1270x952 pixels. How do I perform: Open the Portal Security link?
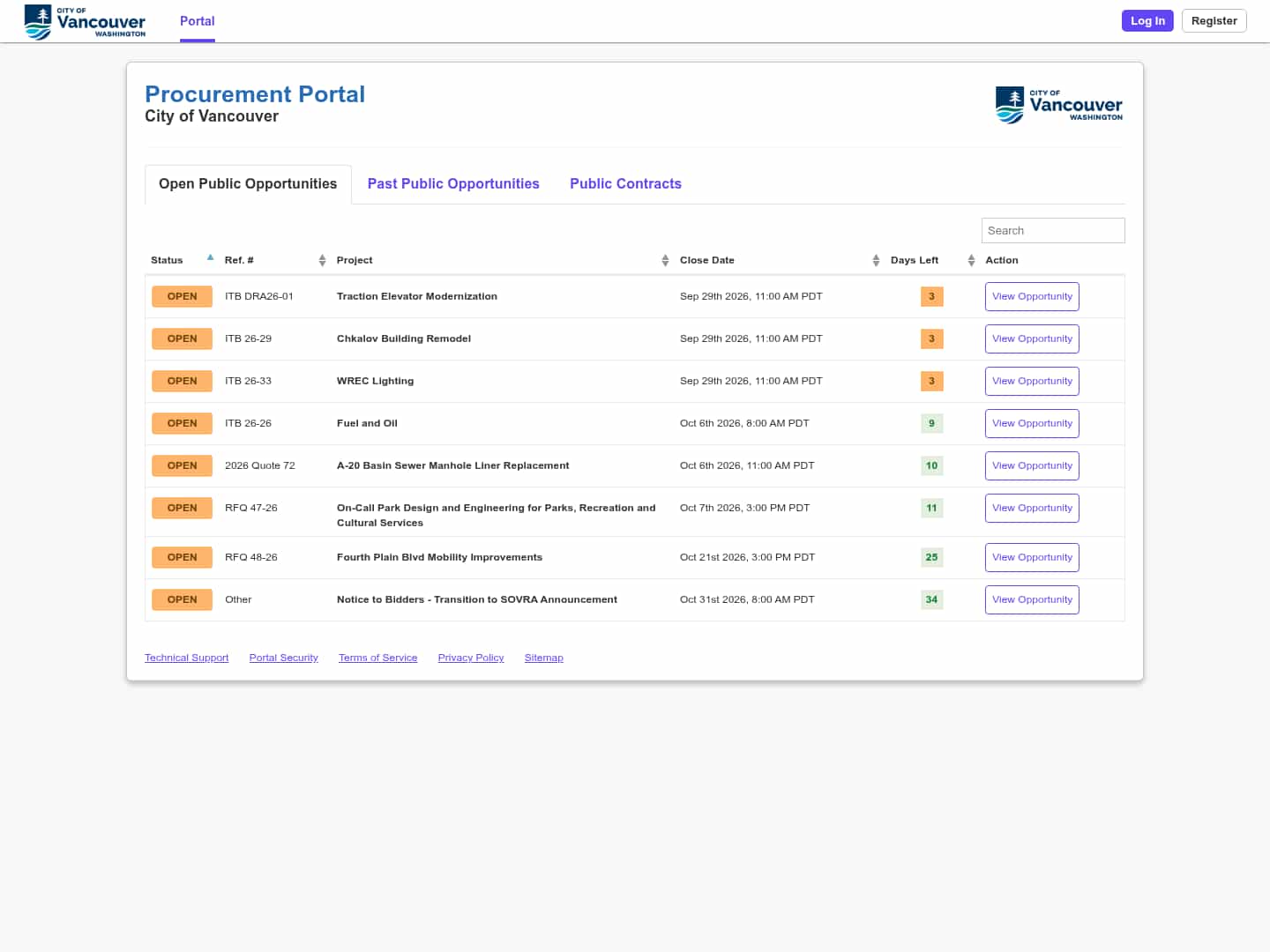[x=283, y=658]
